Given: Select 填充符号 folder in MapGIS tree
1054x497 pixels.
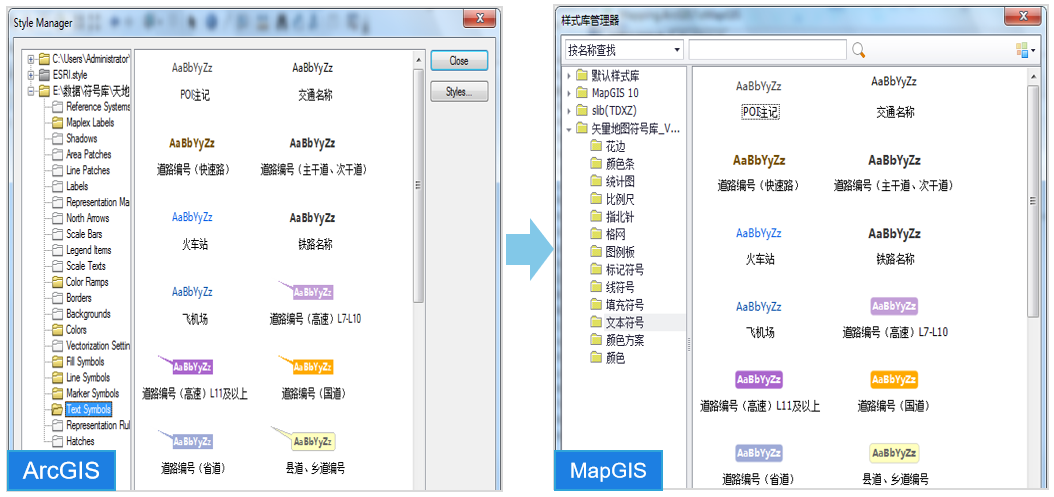Looking at the screenshot, I should pos(617,305).
